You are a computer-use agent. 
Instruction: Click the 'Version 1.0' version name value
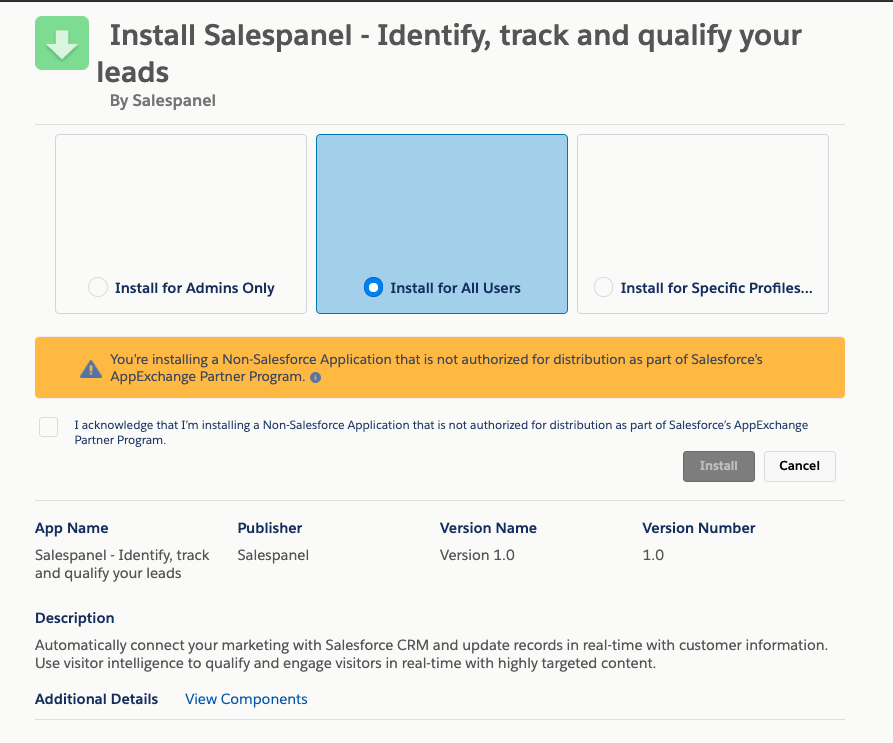477,555
